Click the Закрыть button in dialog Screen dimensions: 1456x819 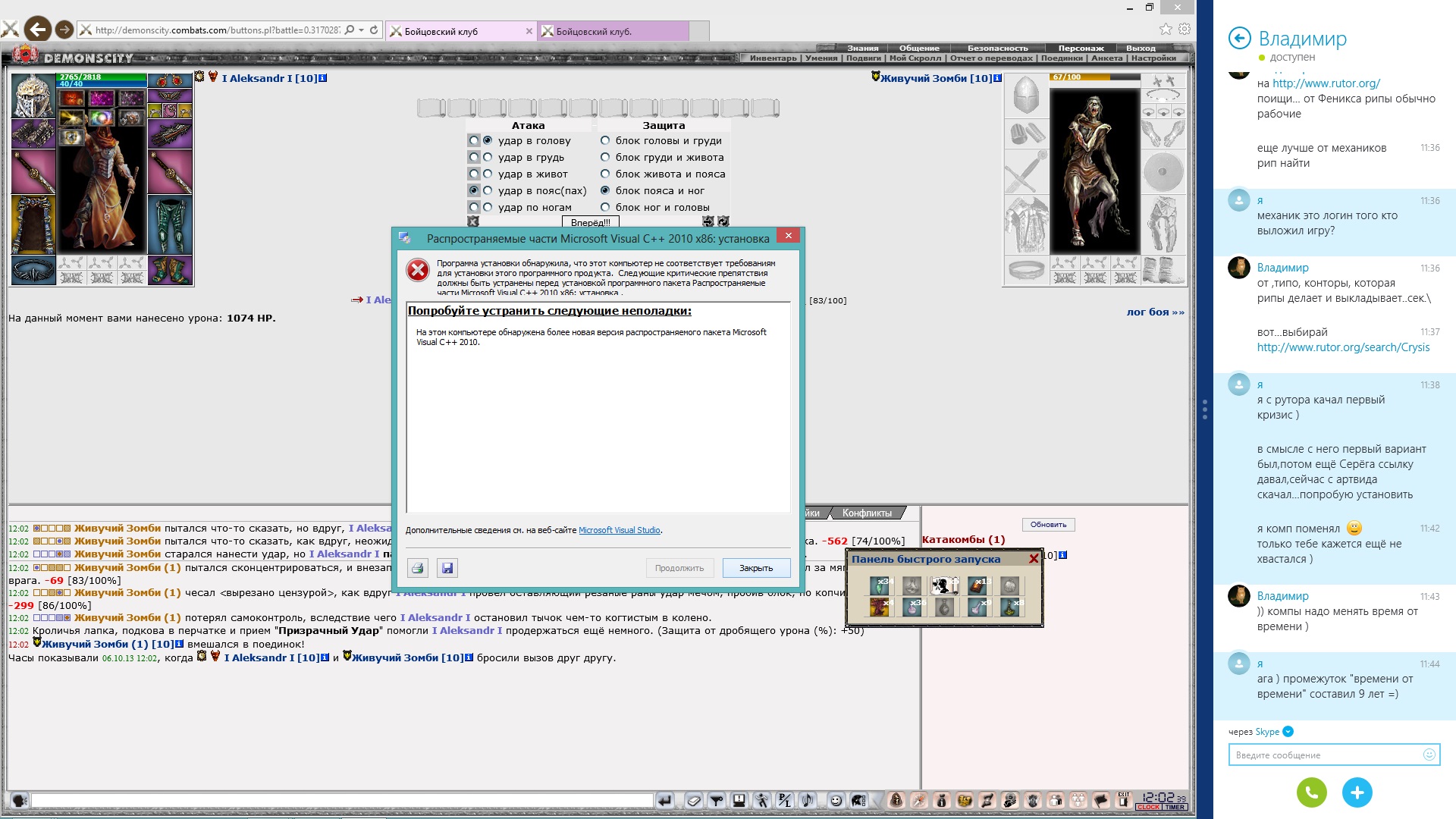tap(756, 568)
